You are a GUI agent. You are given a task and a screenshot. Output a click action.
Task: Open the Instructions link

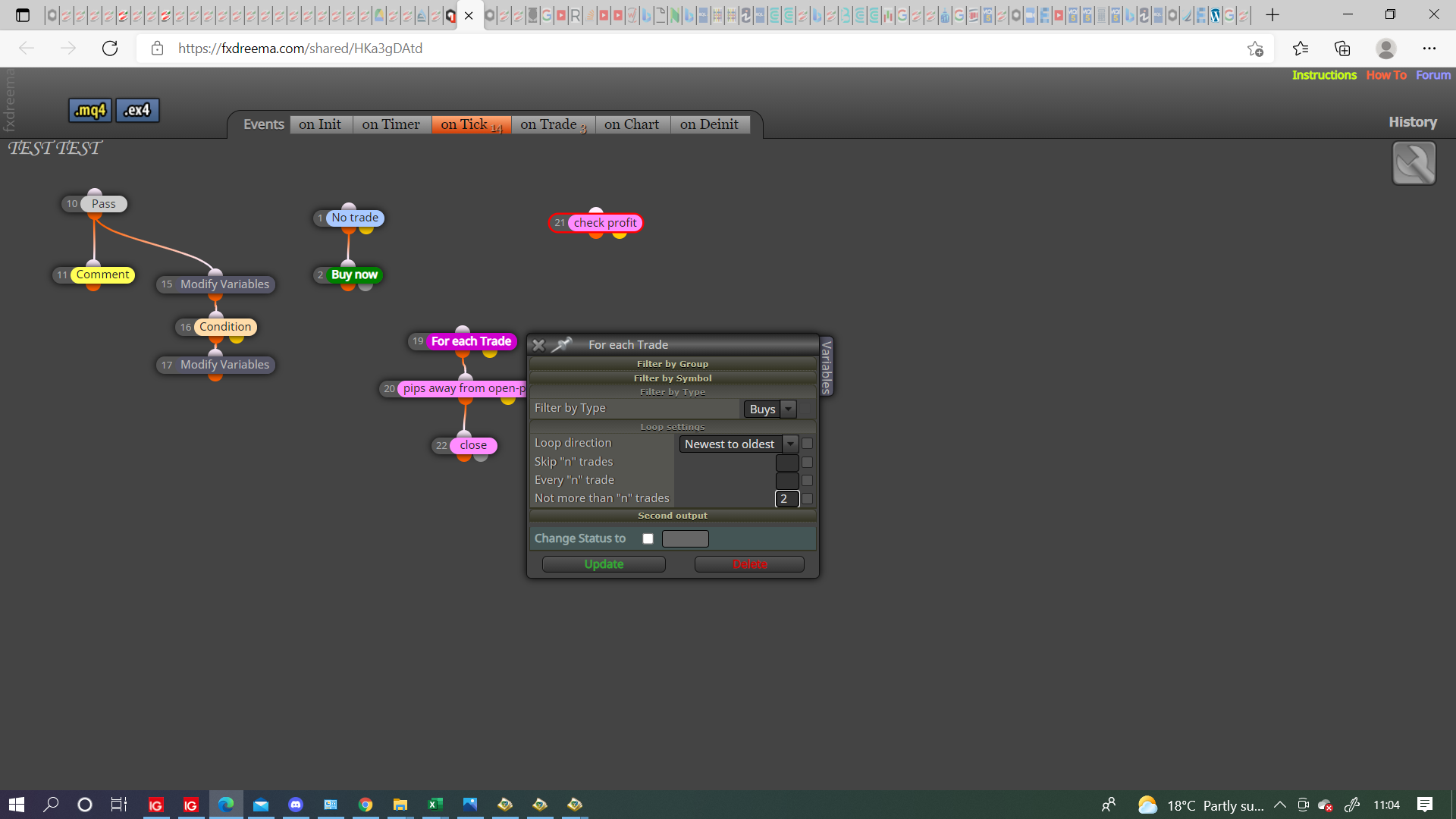click(x=1324, y=75)
